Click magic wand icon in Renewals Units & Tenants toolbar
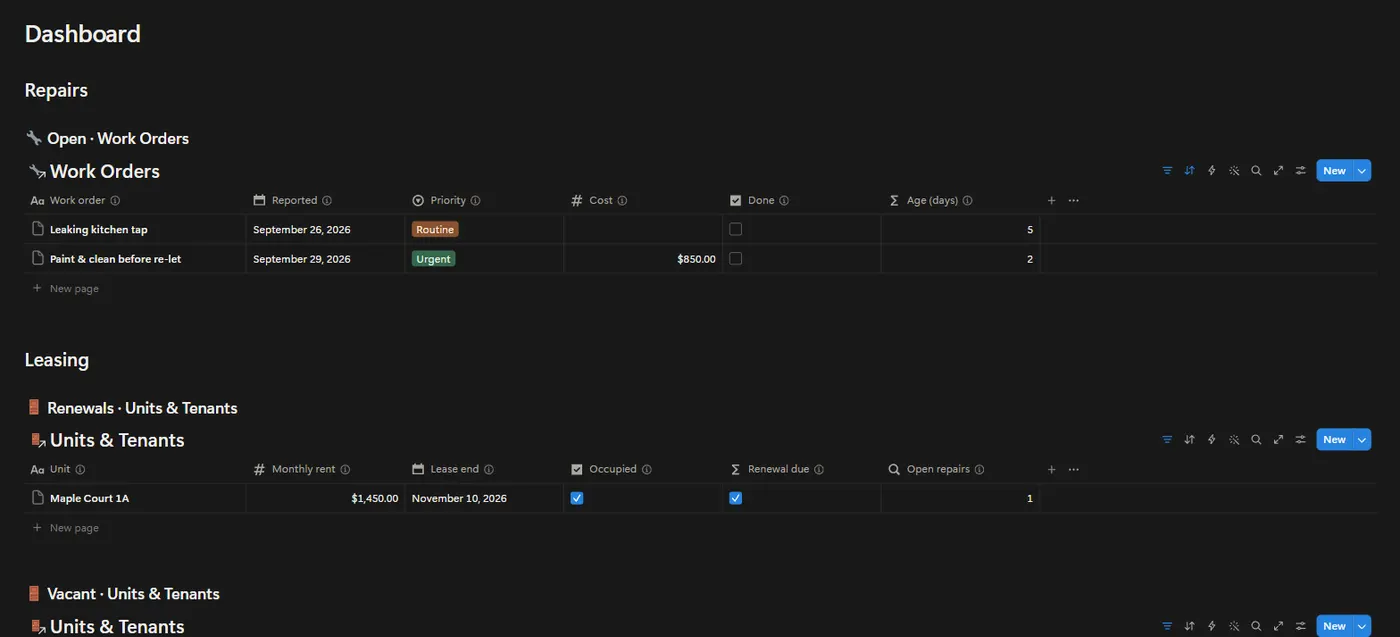The height and width of the screenshot is (637, 1400). (1234, 440)
